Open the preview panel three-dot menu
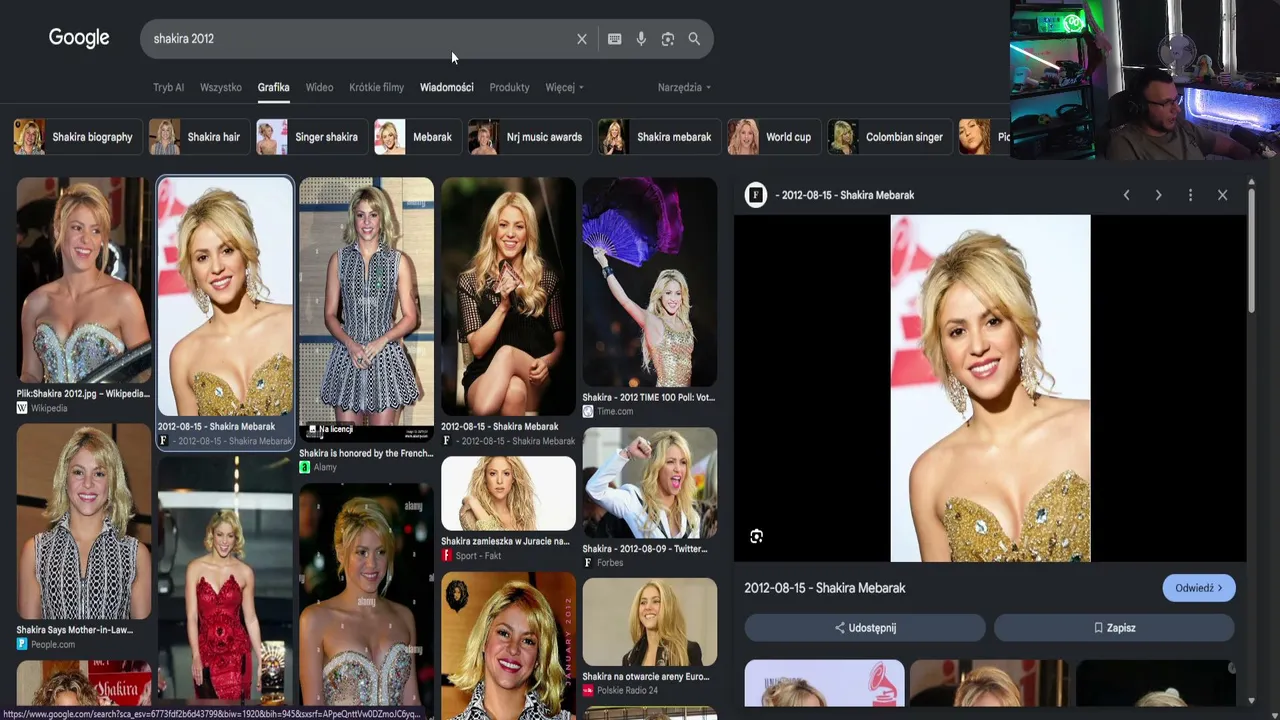This screenshot has height=720, width=1280. click(x=1190, y=195)
